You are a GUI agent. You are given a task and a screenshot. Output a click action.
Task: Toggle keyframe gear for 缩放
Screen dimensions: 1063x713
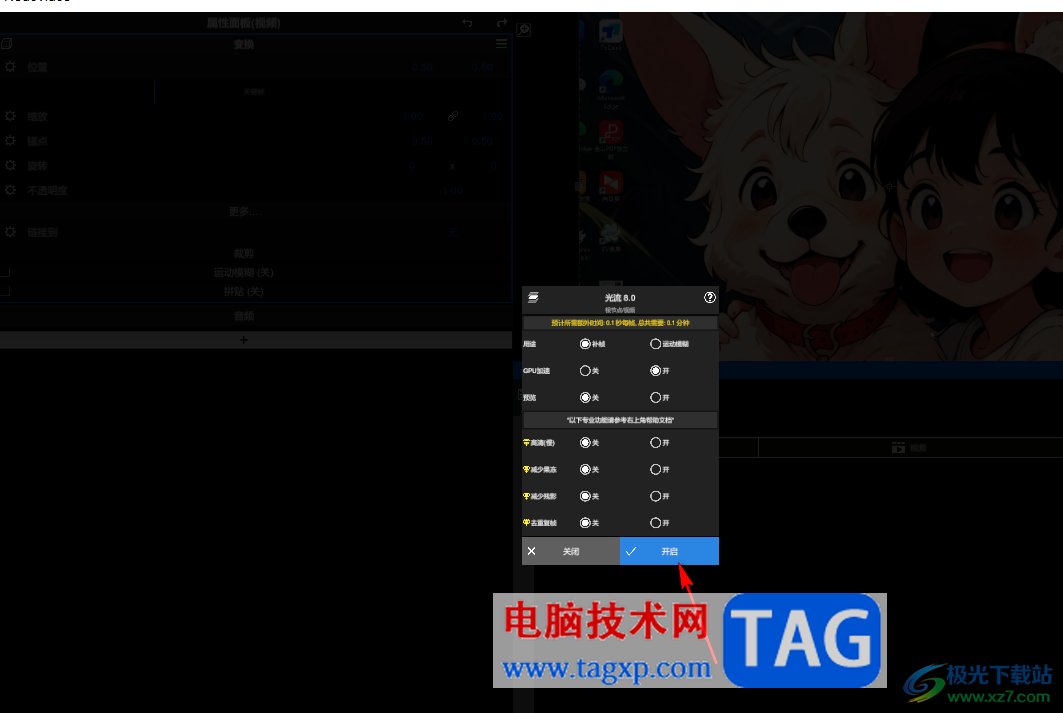point(10,116)
